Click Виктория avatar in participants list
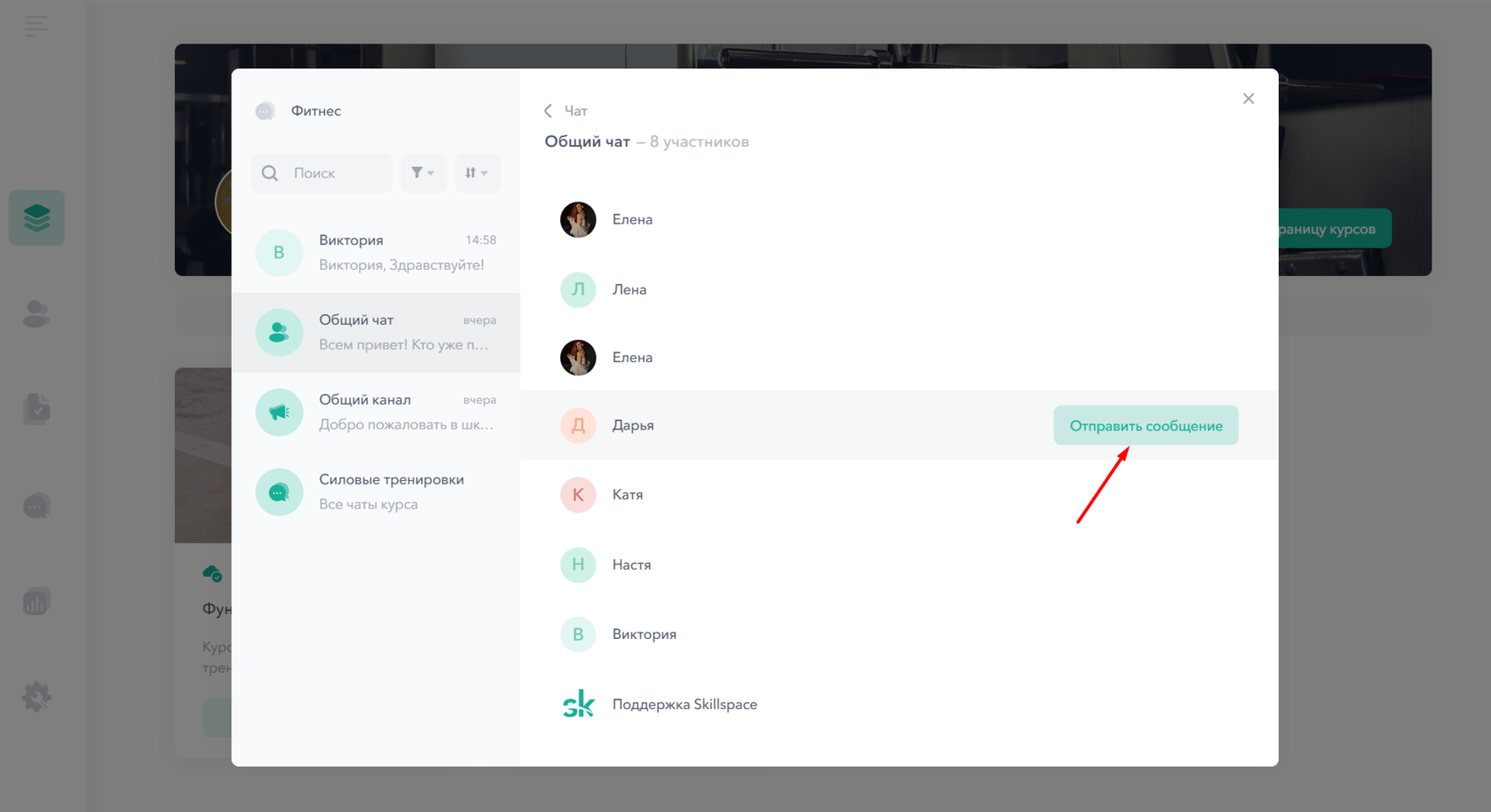The width and height of the screenshot is (1491, 812). (x=578, y=635)
